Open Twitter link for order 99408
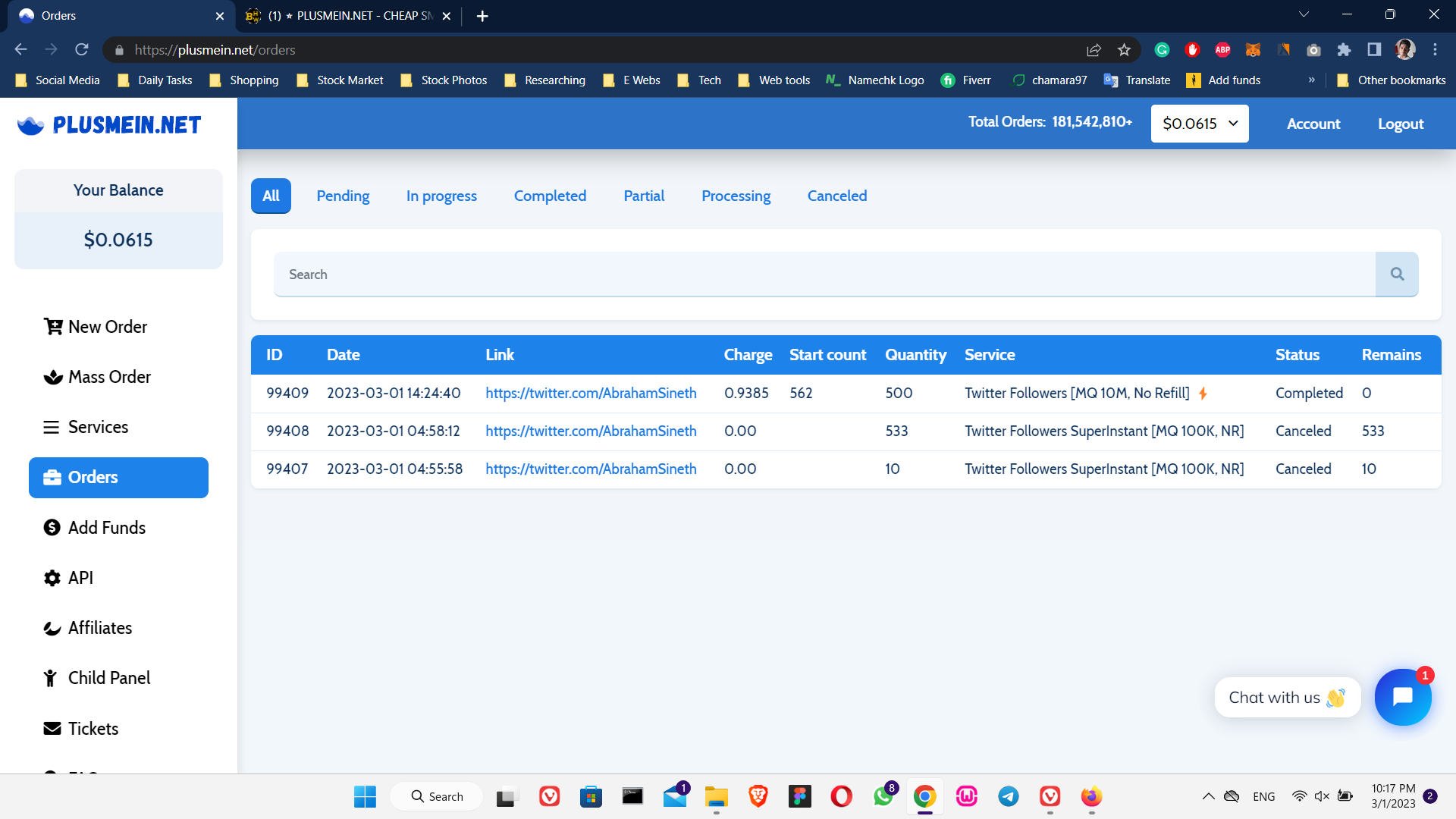Viewport: 1456px width, 819px height. click(x=591, y=431)
